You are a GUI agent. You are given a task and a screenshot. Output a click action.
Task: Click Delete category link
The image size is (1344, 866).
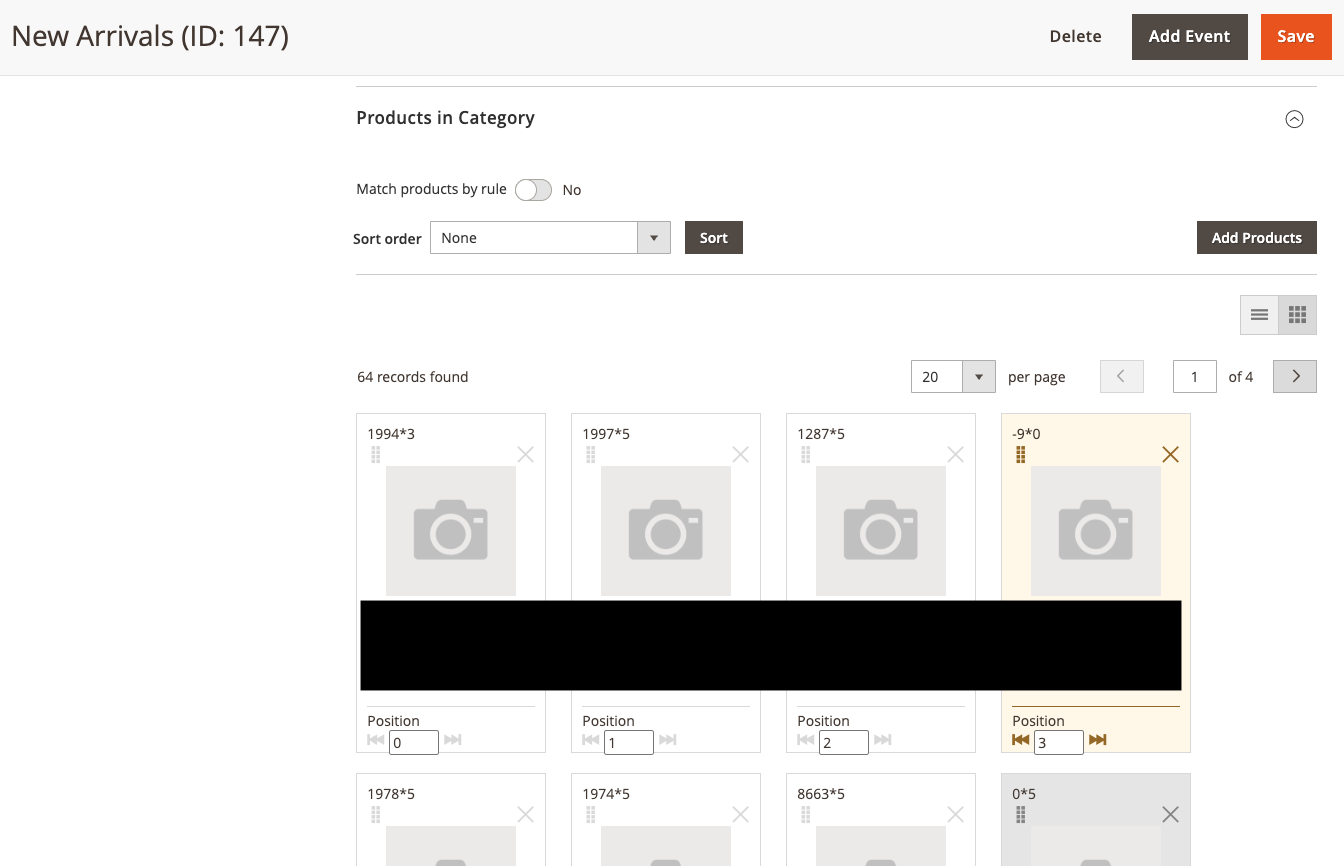point(1075,37)
